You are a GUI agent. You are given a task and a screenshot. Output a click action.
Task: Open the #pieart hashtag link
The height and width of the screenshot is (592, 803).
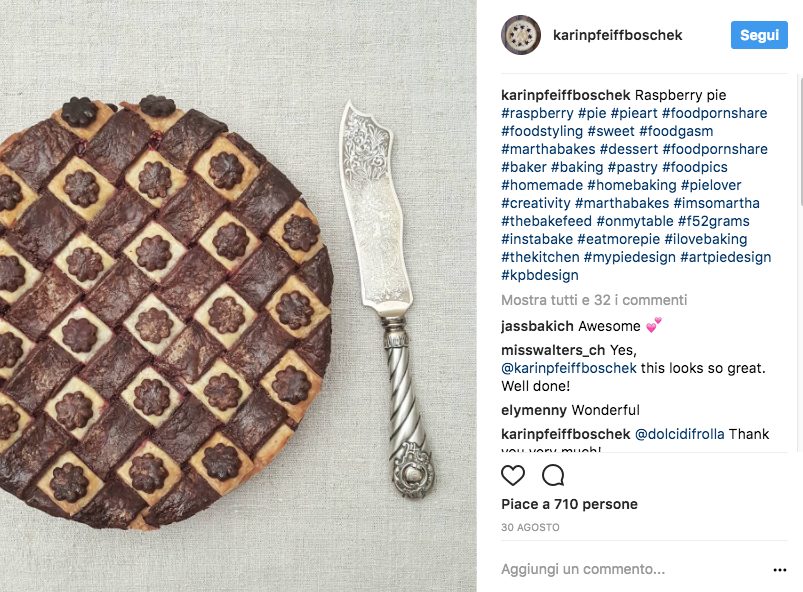pyautogui.click(x=634, y=113)
